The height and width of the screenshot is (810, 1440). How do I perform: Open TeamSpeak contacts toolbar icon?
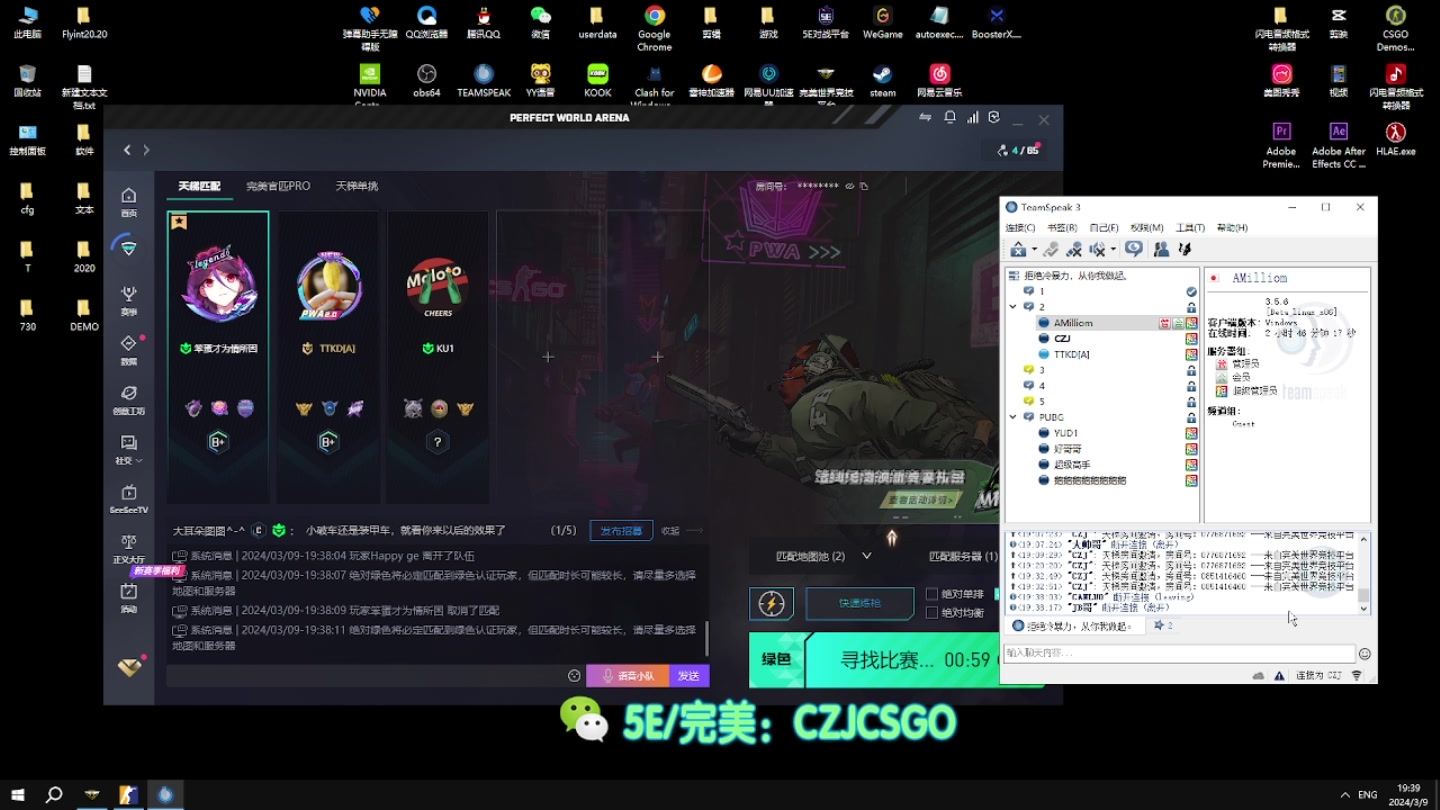pos(1161,249)
